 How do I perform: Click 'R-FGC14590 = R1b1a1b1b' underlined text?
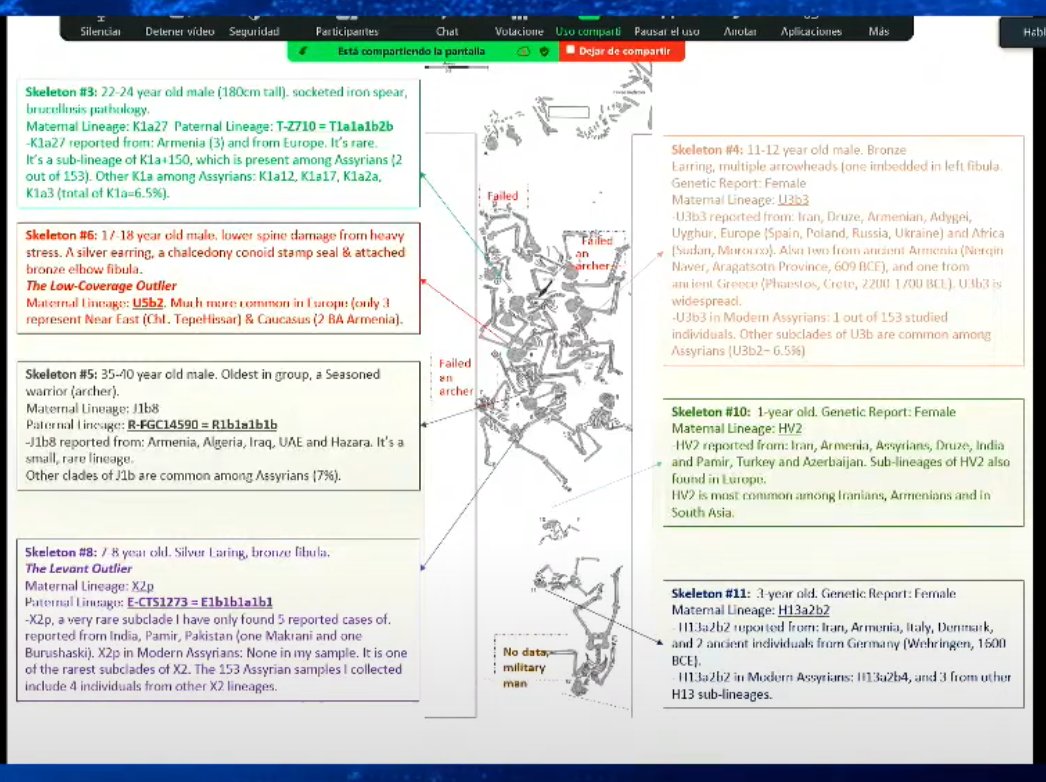coord(202,425)
